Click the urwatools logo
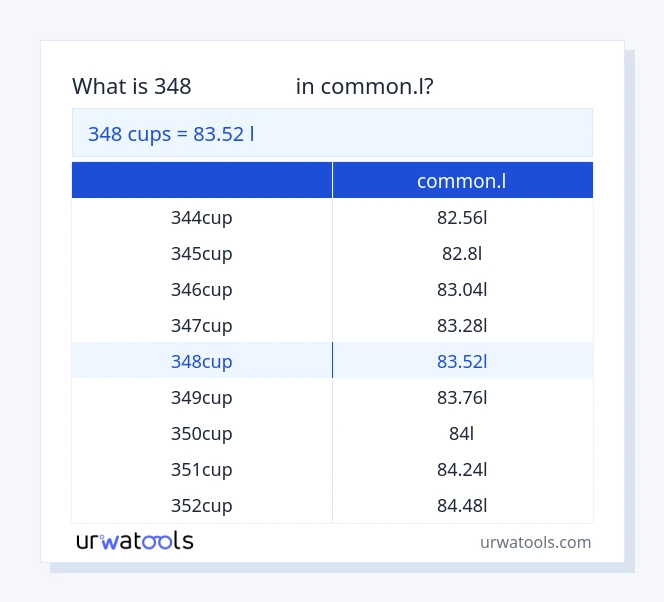This screenshot has width=664, height=602. click(x=135, y=541)
